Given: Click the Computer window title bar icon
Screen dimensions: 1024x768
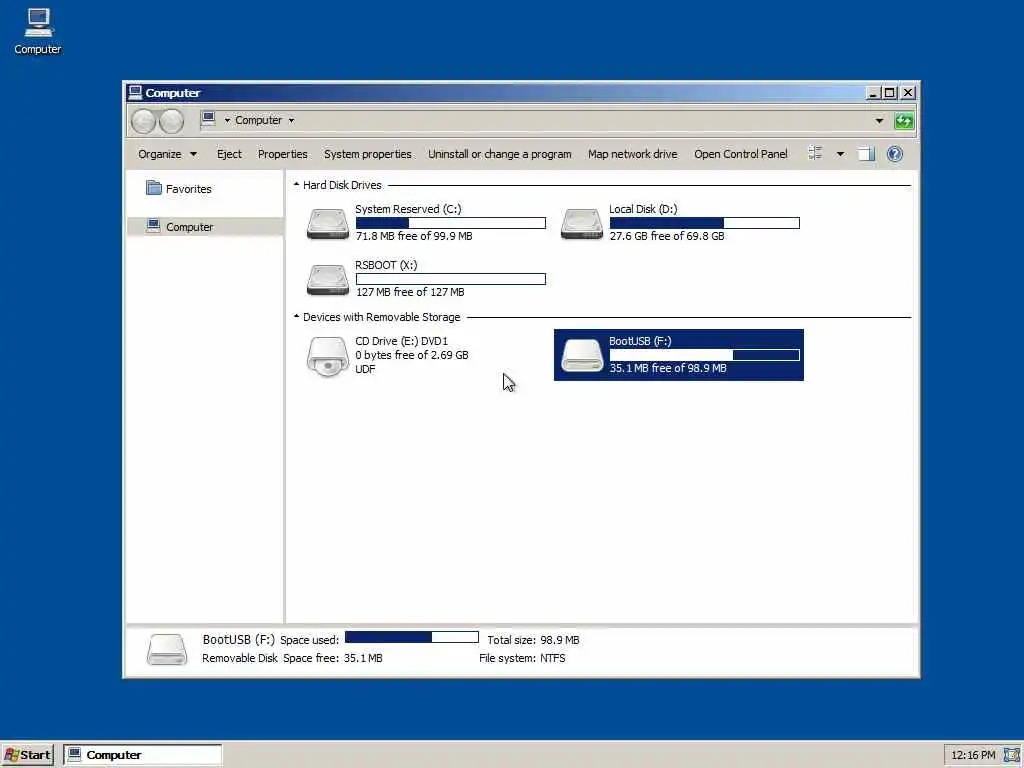Looking at the screenshot, I should coord(135,93).
